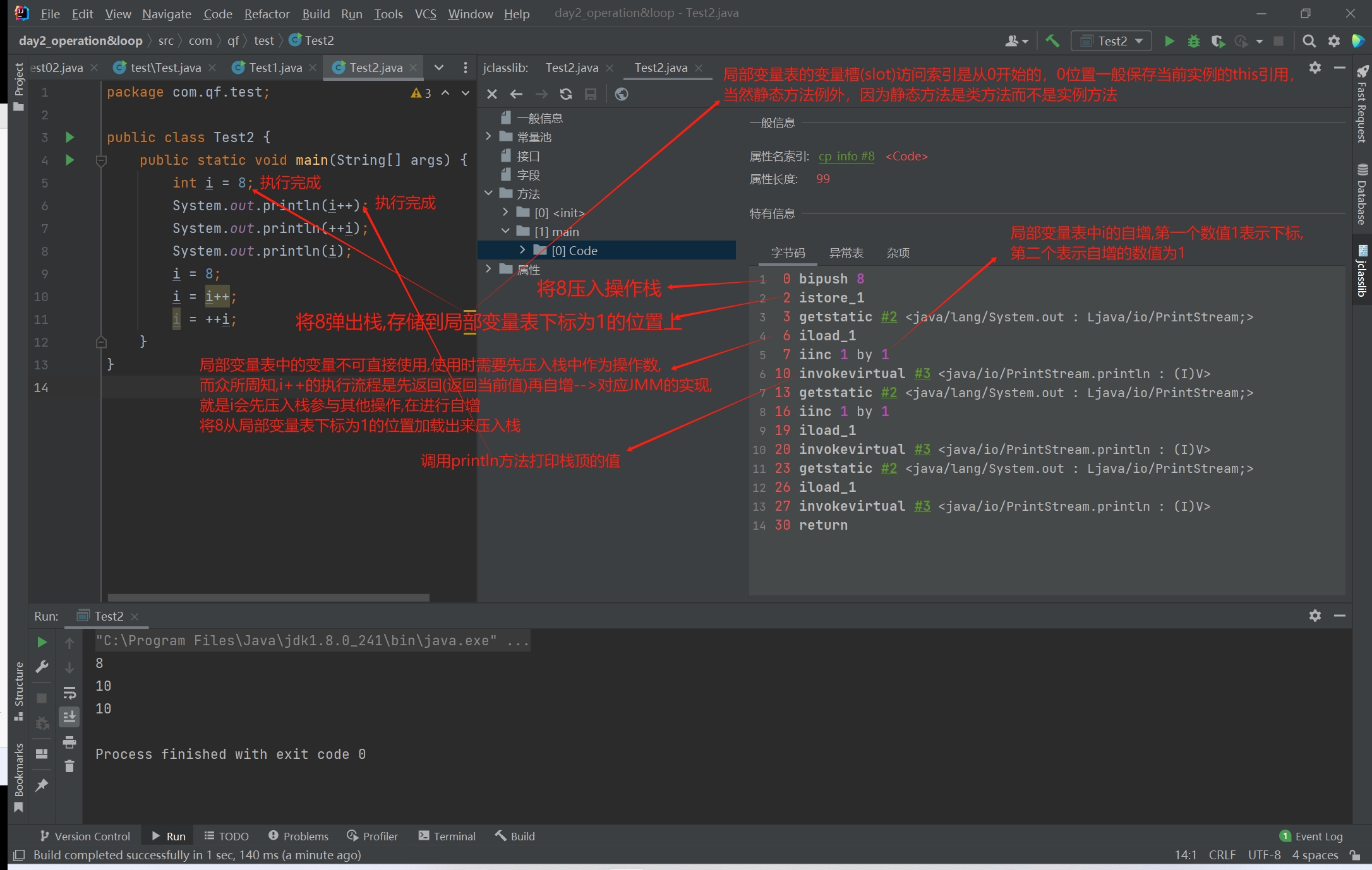Select the 一般信息 tree item
This screenshot has width=1372, height=870.
(539, 118)
